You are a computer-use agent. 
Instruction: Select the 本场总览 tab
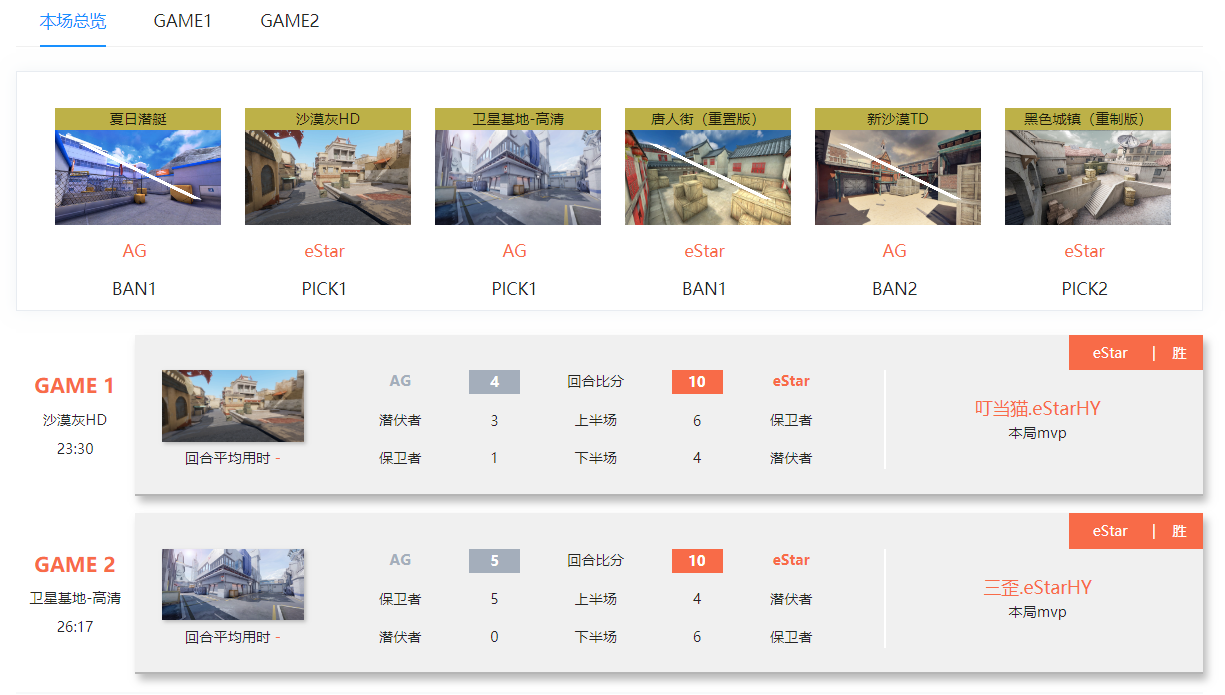coord(73,20)
